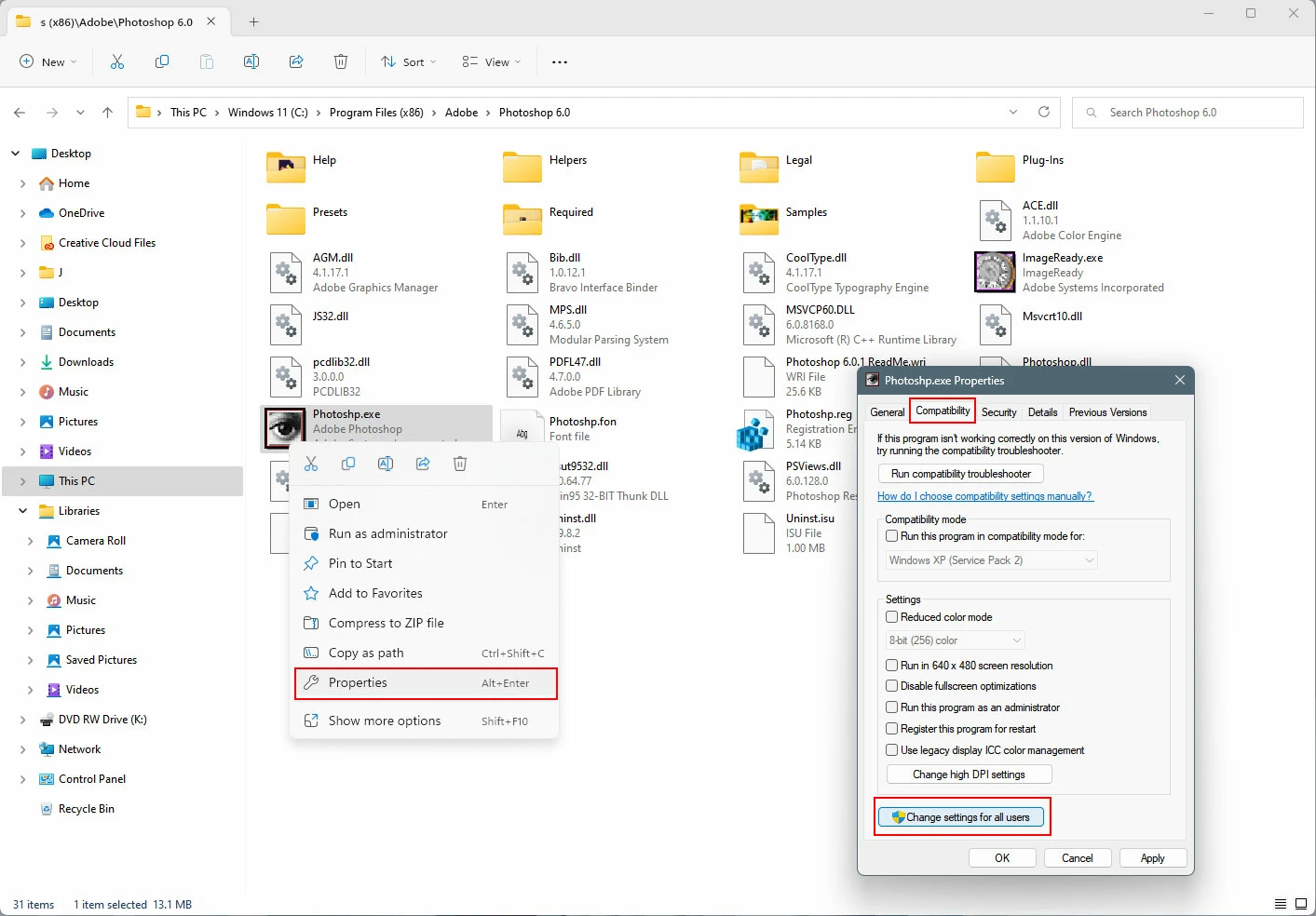Select the Plug-Ins folder icon
This screenshot has height=916, width=1316.
point(996,167)
